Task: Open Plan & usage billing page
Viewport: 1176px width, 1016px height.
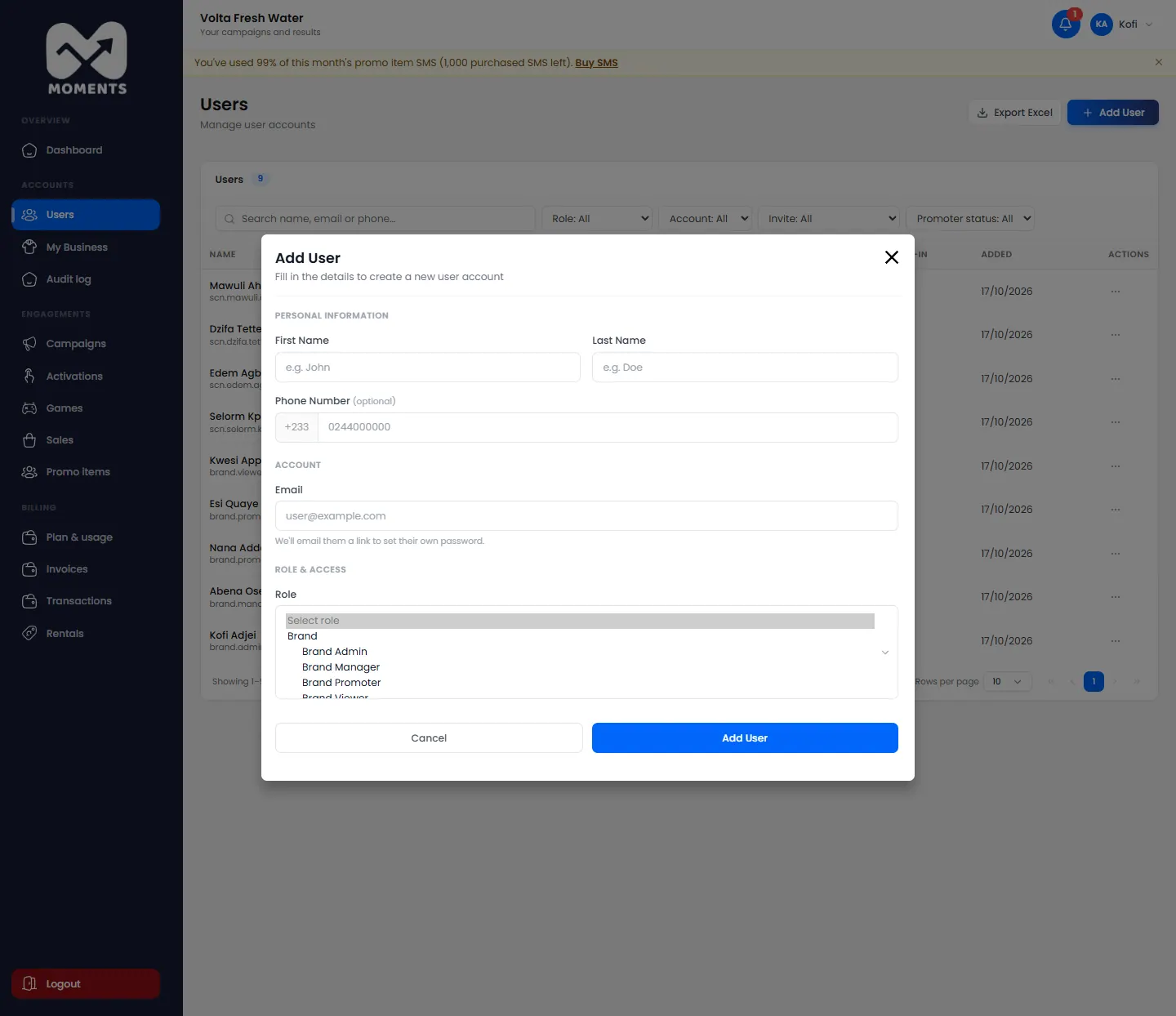Action: pos(86,537)
